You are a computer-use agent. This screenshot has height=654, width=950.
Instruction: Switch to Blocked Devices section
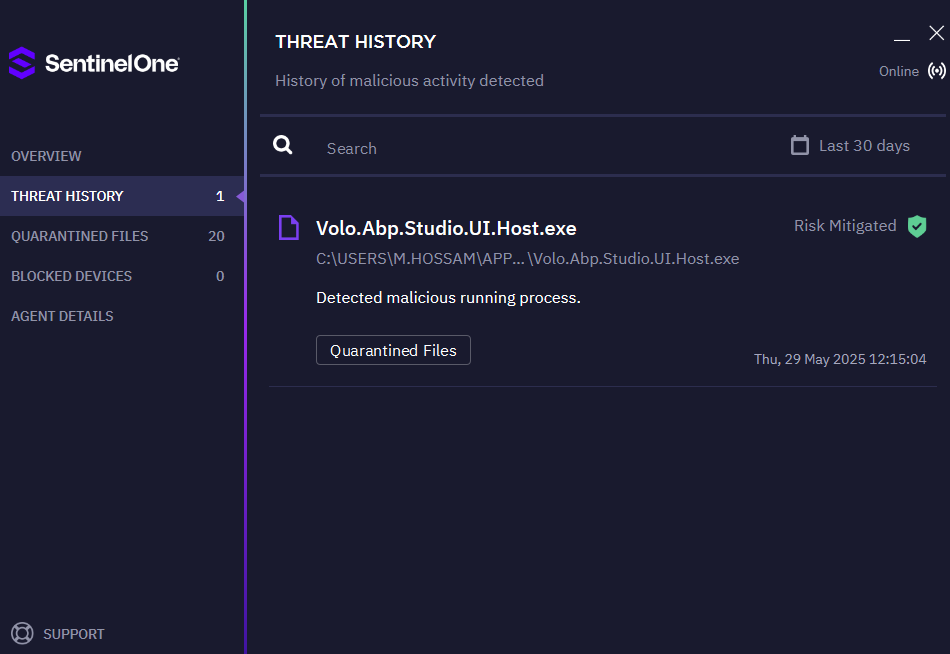(72, 276)
